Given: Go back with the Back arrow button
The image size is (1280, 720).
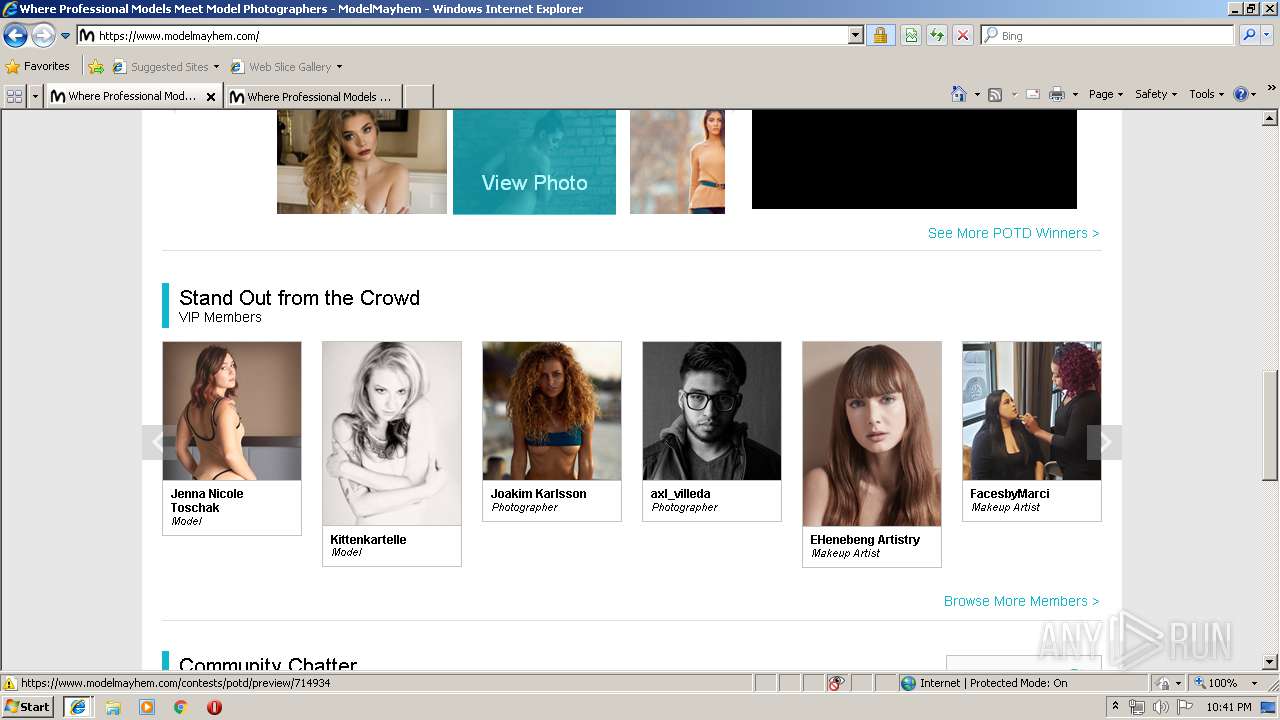Looking at the screenshot, I should click(x=15, y=36).
